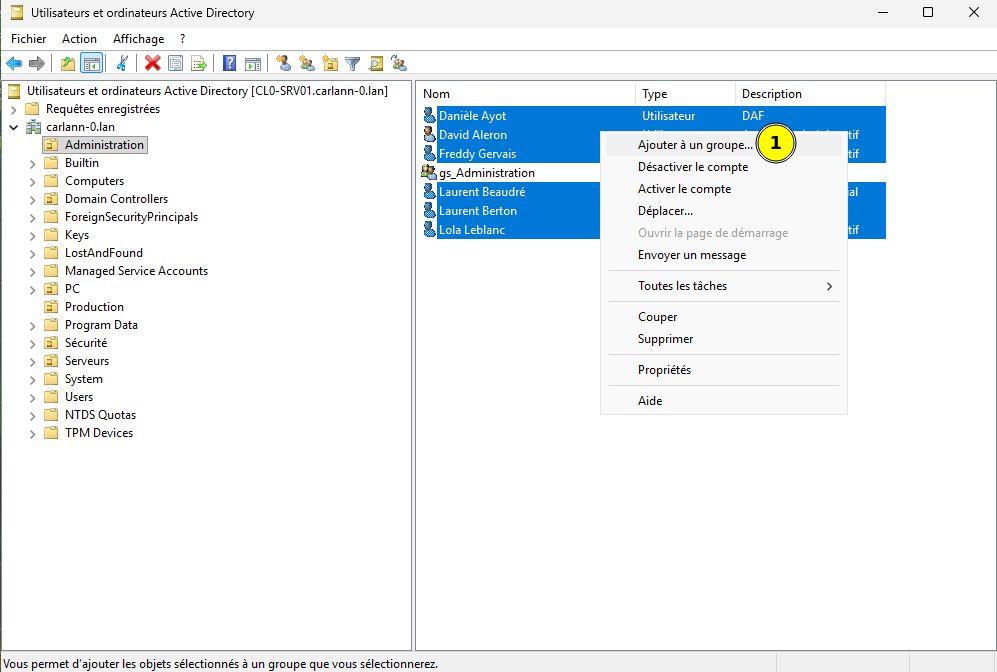
Task: Click the user icon beside Lola Leblanc
Action: click(430, 229)
